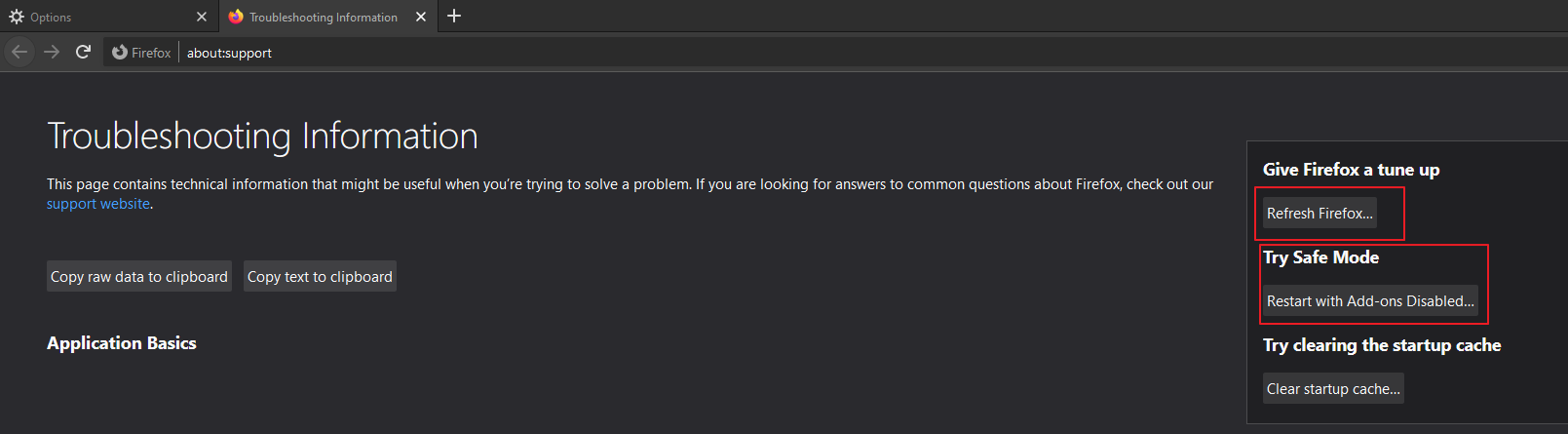Screen dimensions: 1568x434
Task: Click the Refresh Firefox button
Action: pos(1319,214)
